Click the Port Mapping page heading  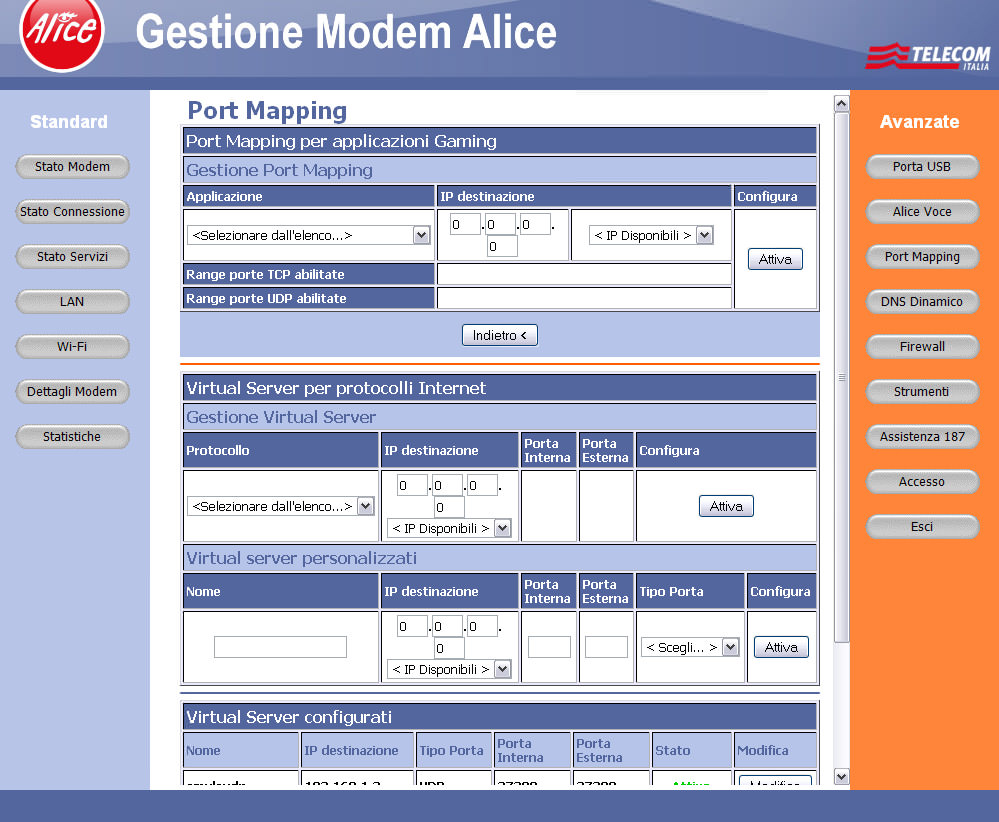tap(267, 110)
